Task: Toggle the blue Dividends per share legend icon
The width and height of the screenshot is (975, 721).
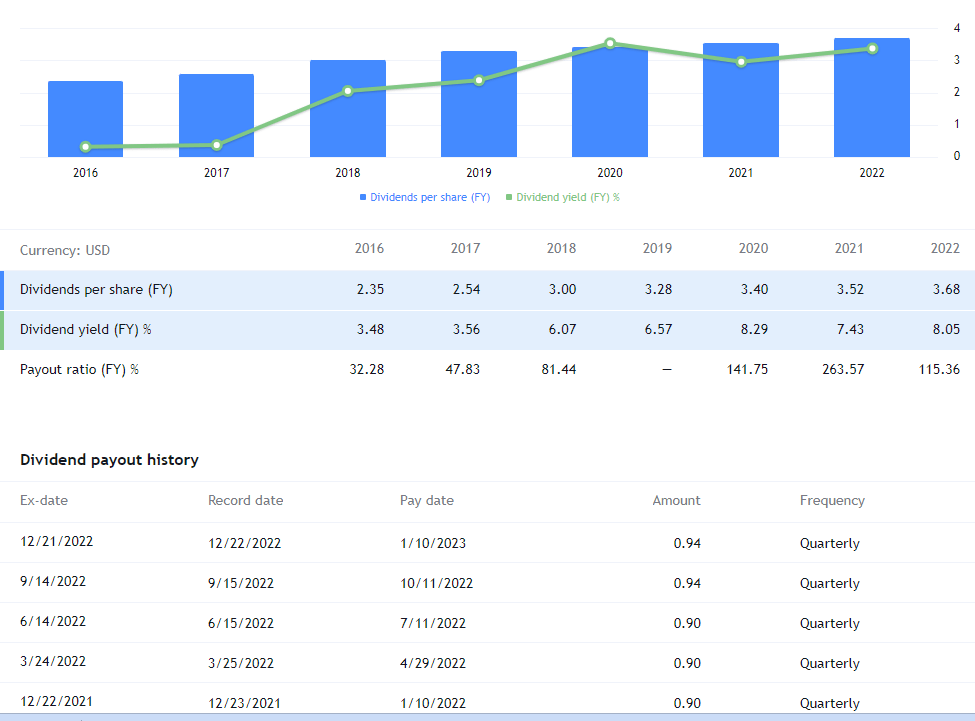Action: (362, 197)
